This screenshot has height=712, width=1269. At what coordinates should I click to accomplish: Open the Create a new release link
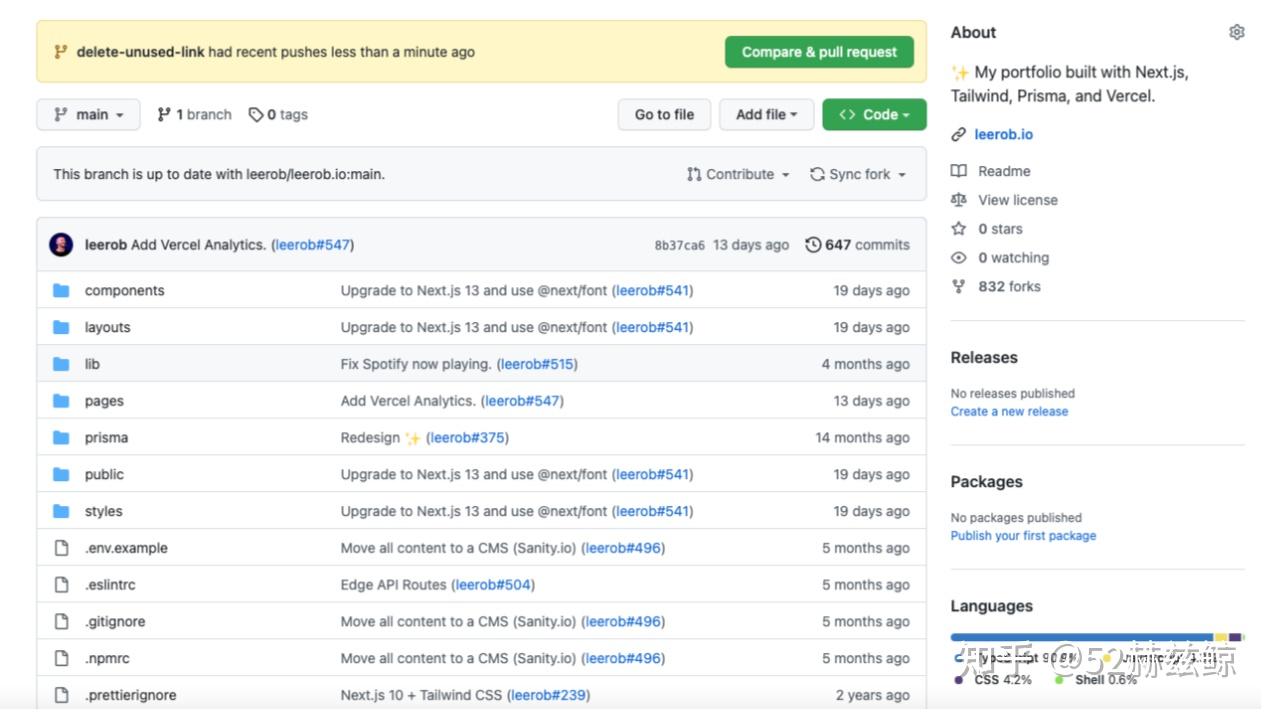click(x=1008, y=411)
